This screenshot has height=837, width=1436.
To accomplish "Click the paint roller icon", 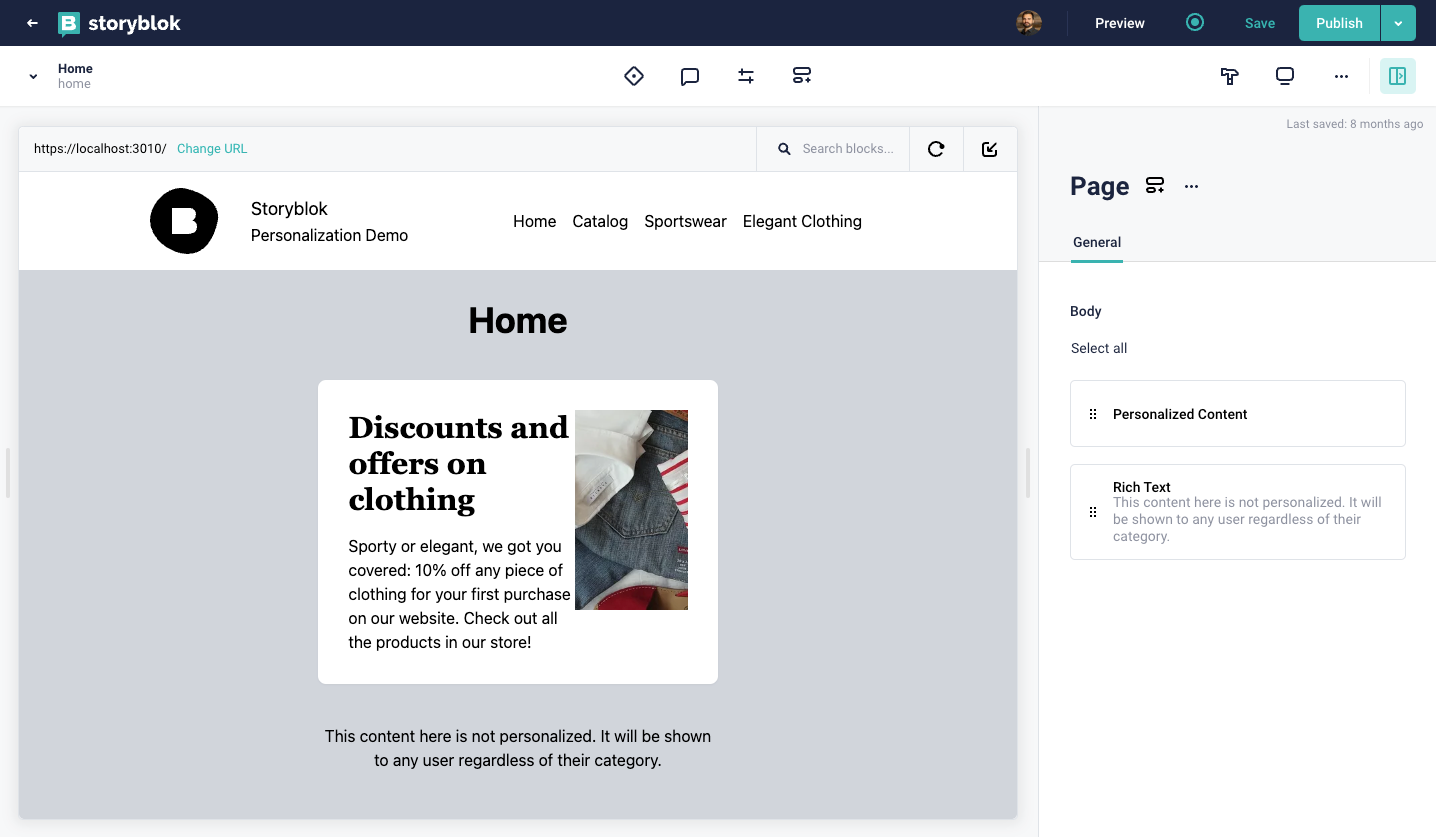I will pos(1230,76).
